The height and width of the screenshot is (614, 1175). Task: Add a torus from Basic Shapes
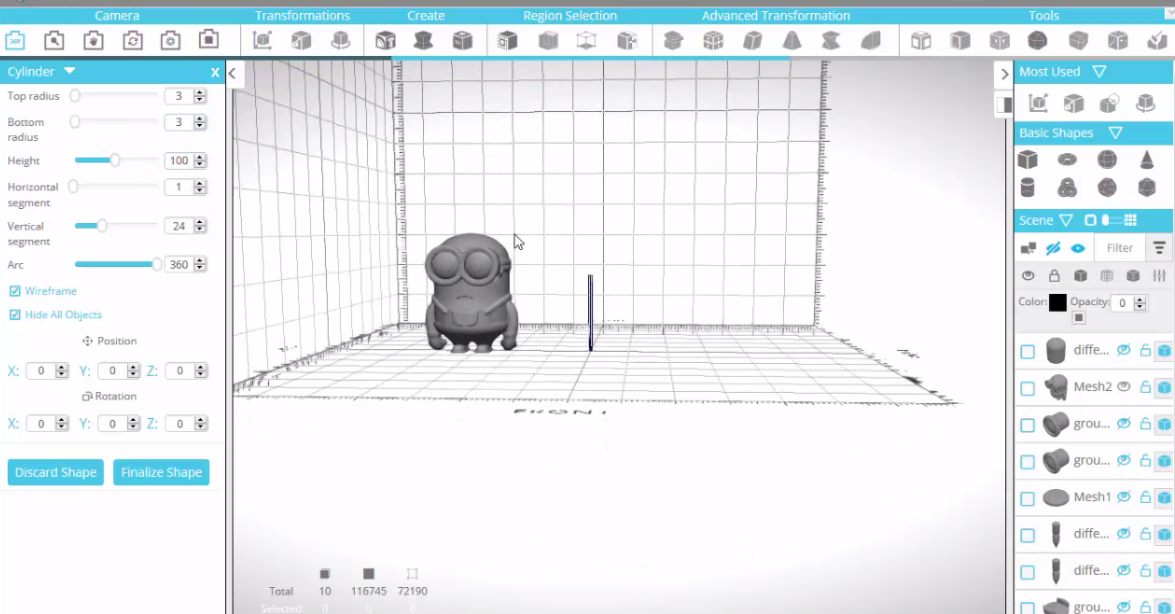click(x=1067, y=159)
